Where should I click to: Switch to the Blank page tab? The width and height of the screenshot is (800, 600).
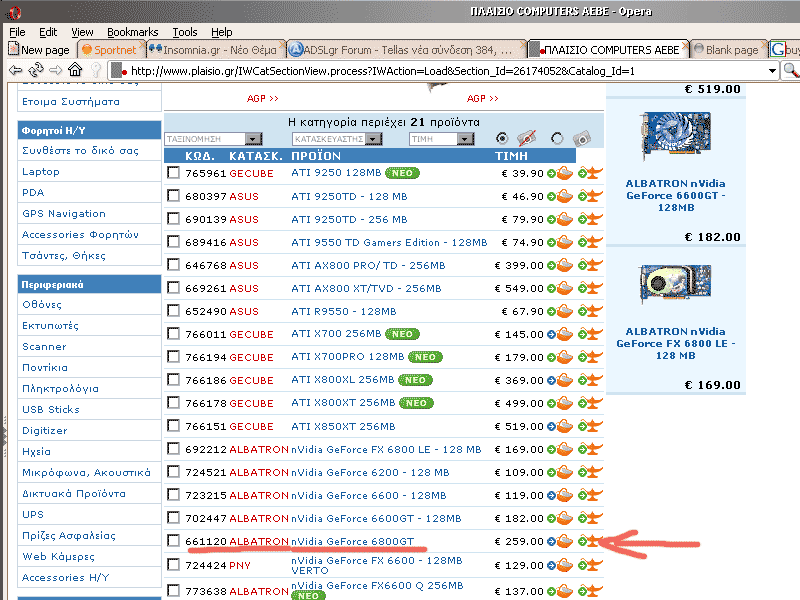pos(728,50)
